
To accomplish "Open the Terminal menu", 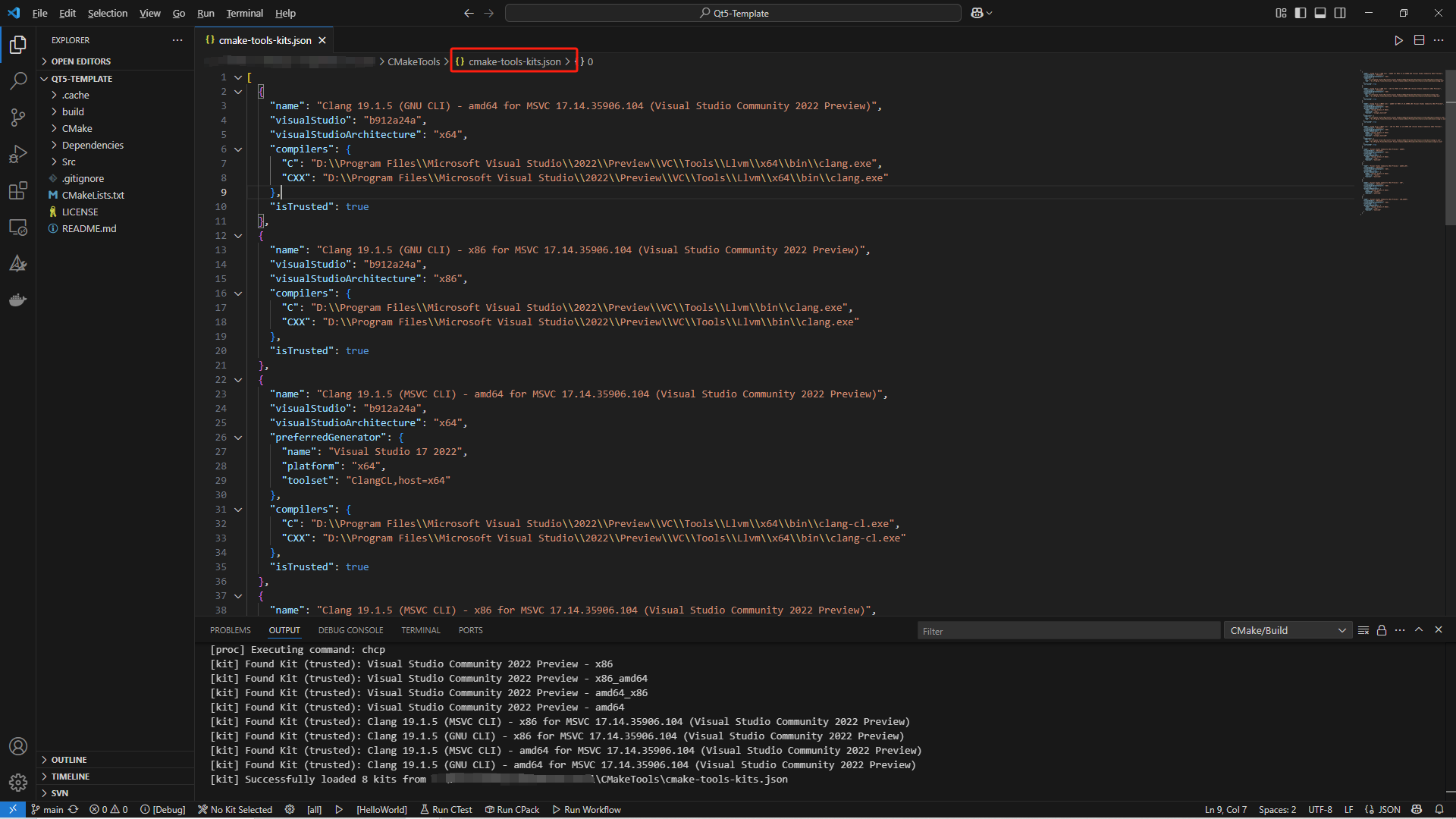I will pyautogui.click(x=244, y=13).
